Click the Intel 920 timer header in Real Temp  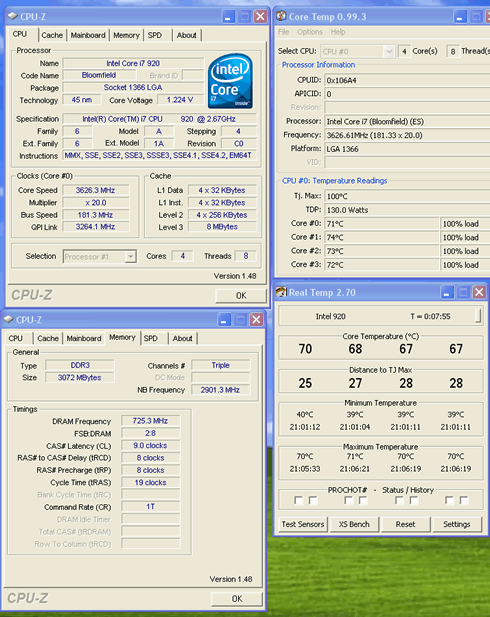tap(380, 316)
